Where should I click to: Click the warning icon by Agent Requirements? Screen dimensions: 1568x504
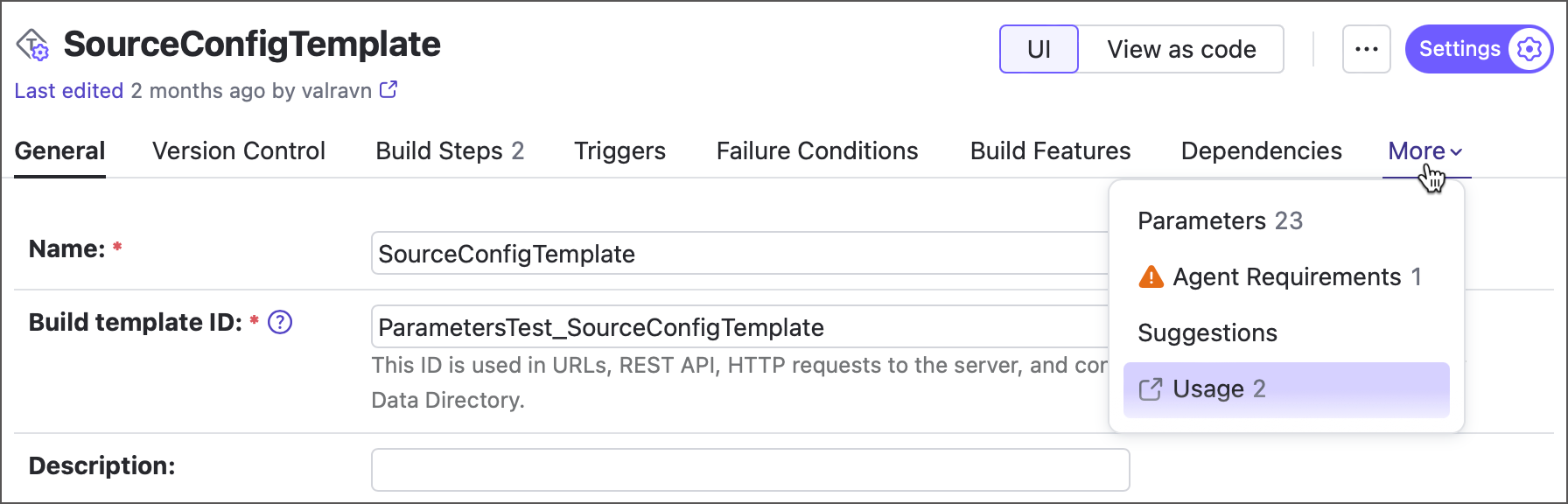point(1151,277)
